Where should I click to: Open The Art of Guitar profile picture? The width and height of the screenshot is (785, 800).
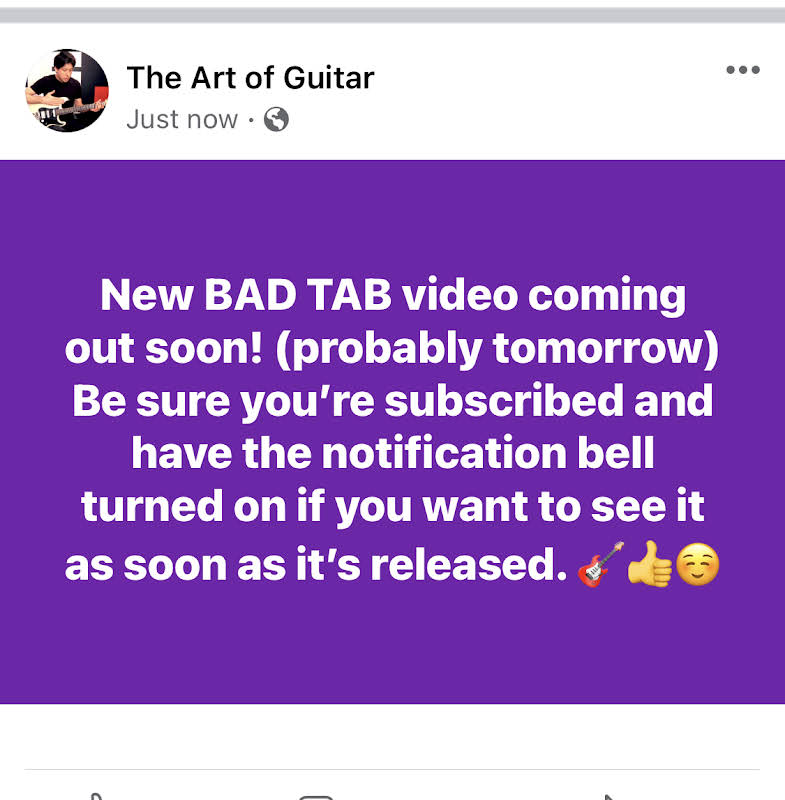[x=67, y=90]
